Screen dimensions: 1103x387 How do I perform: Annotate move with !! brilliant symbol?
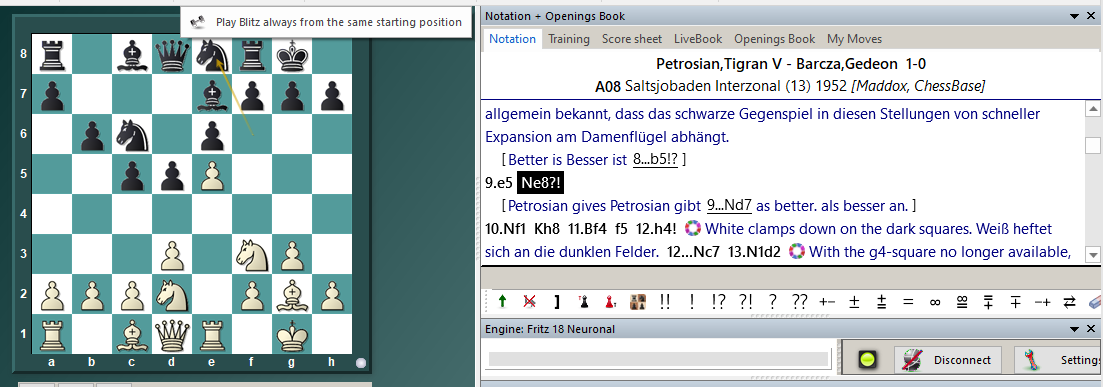coord(665,302)
